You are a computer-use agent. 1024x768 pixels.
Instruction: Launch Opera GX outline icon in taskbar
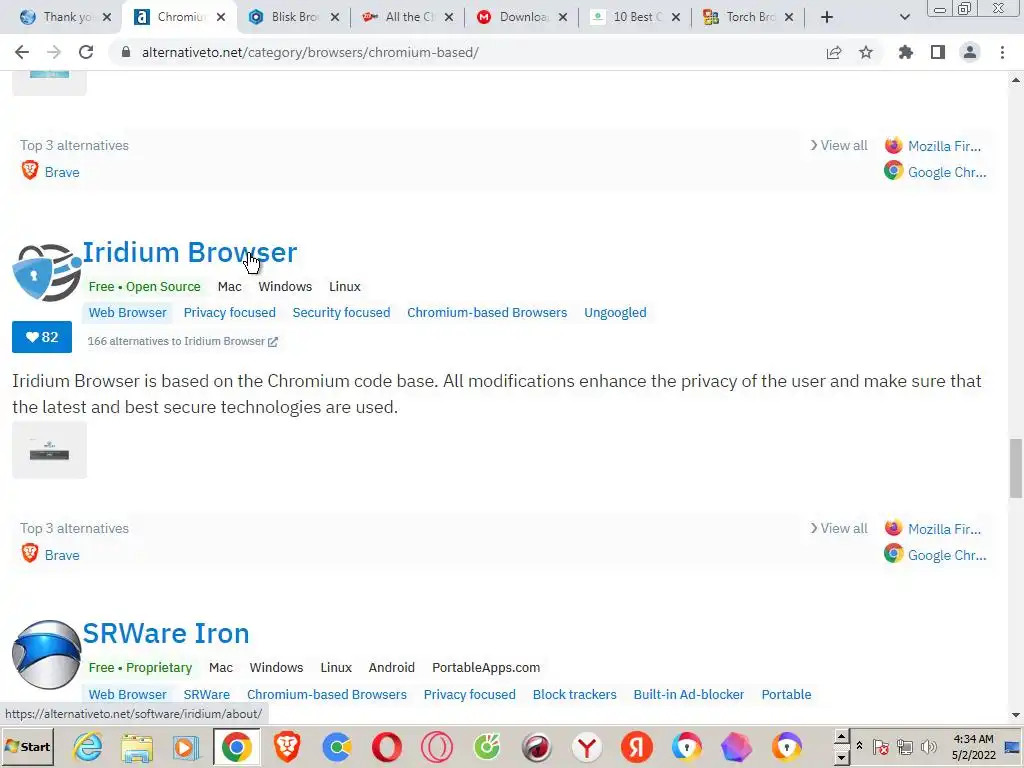point(436,746)
